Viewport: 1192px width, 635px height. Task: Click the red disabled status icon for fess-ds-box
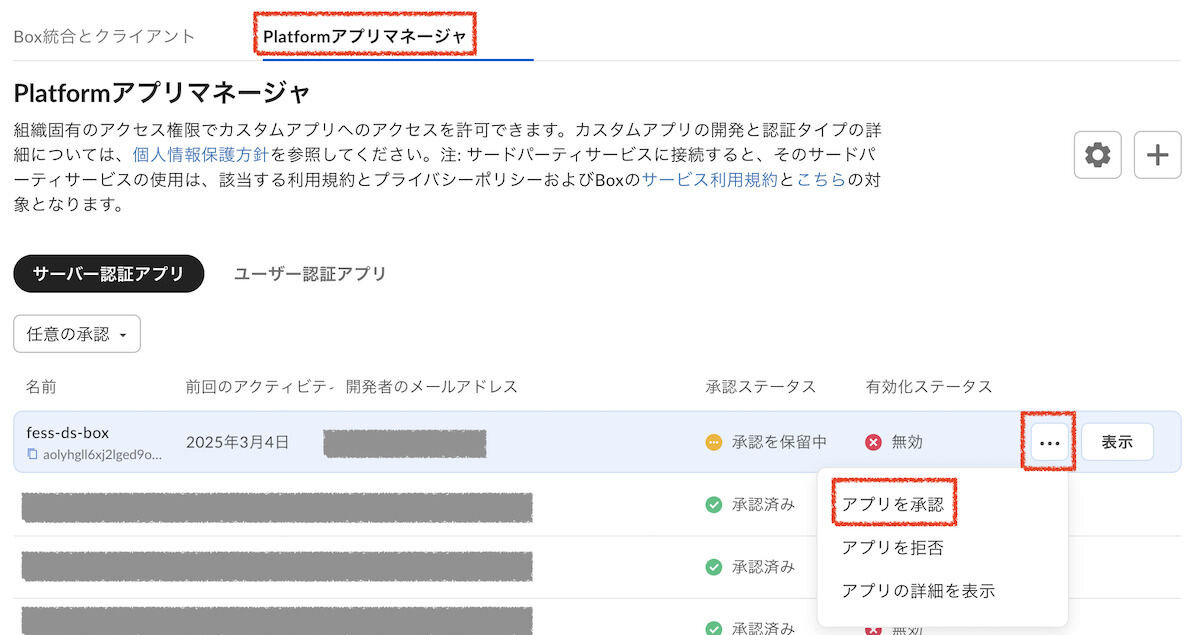[873, 443]
